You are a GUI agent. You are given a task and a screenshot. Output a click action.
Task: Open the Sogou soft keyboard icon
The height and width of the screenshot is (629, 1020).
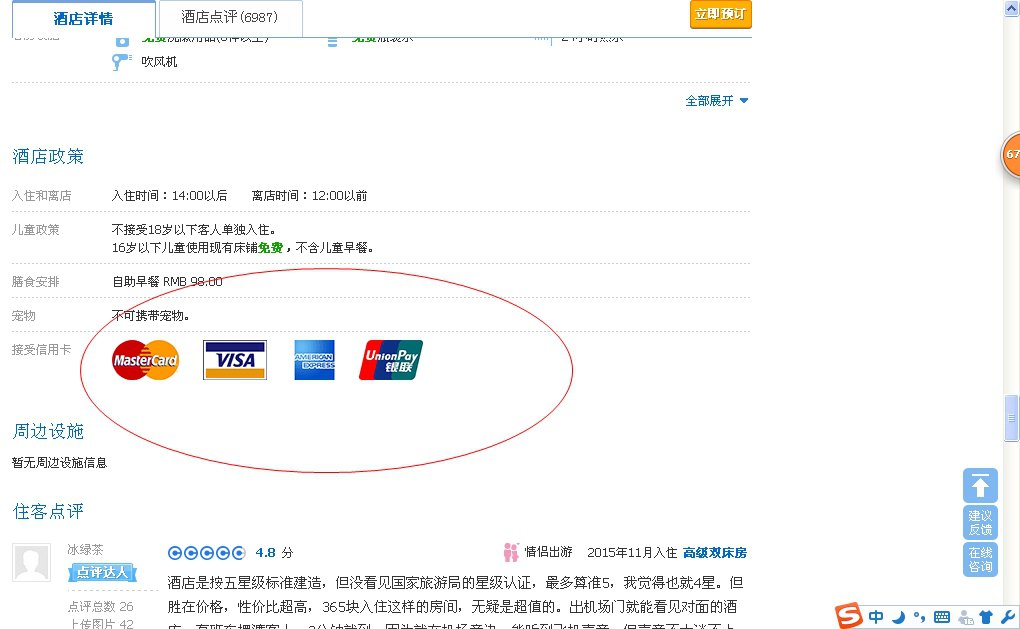click(x=941, y=617)
